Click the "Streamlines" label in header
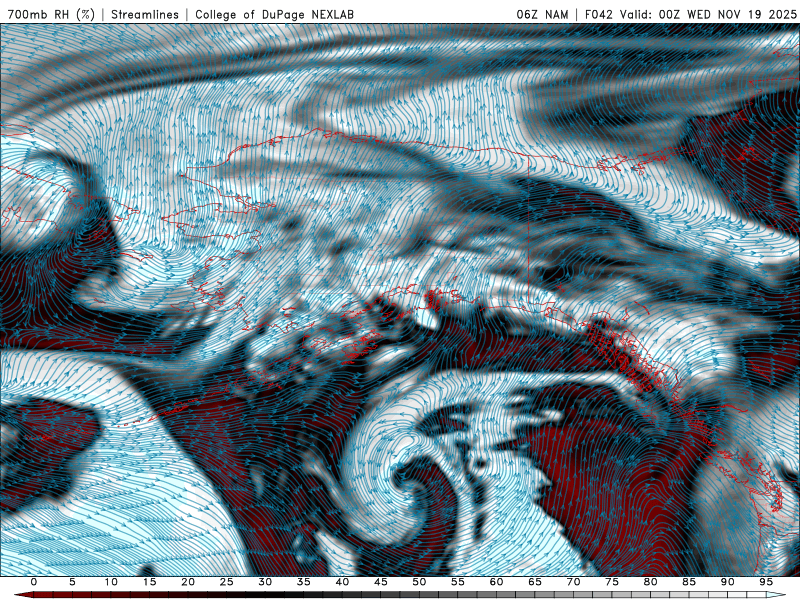Screen dimensions: 800x600 [145, 14]
